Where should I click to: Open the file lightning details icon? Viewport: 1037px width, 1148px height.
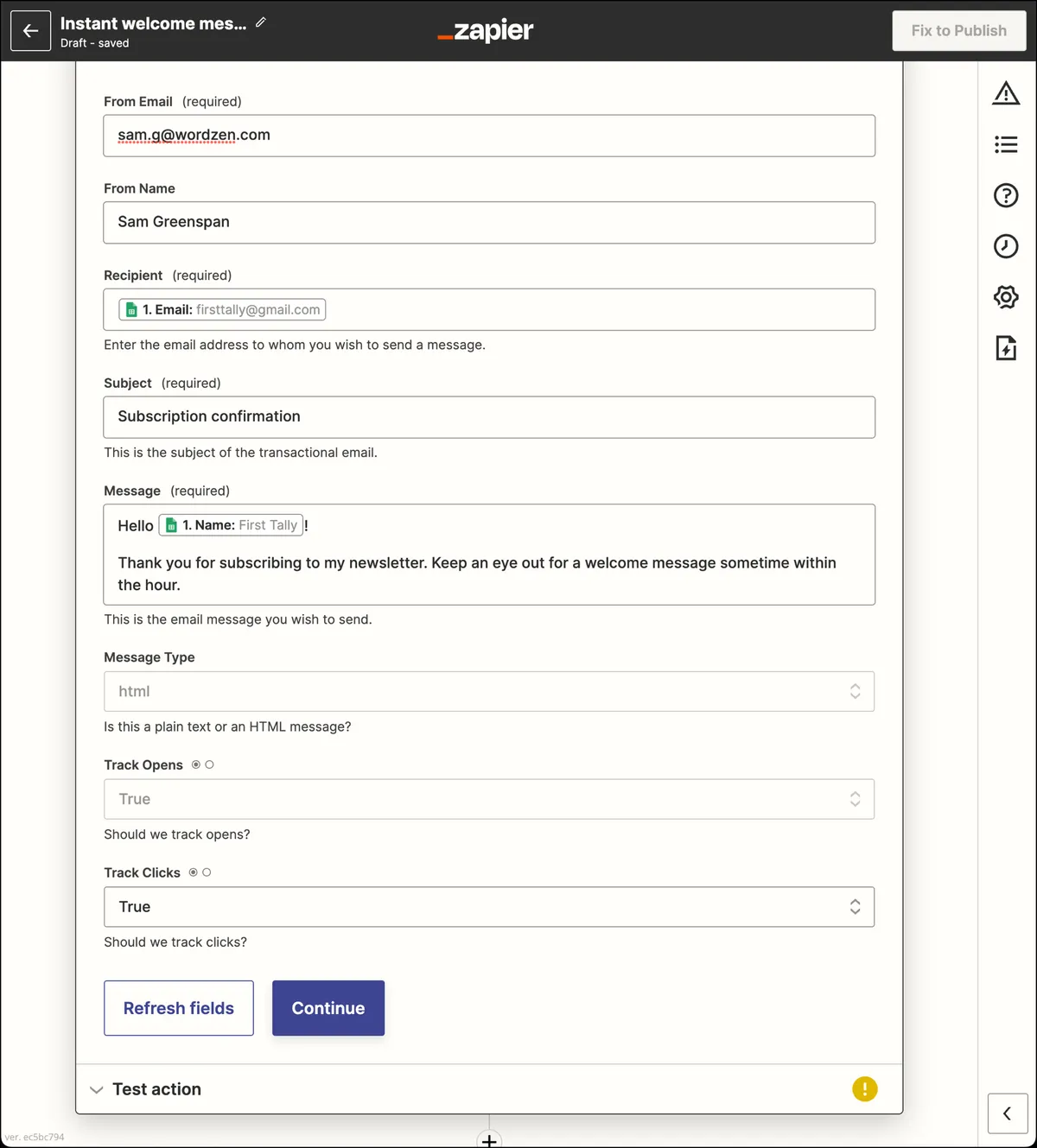[x=1006, y=348]
